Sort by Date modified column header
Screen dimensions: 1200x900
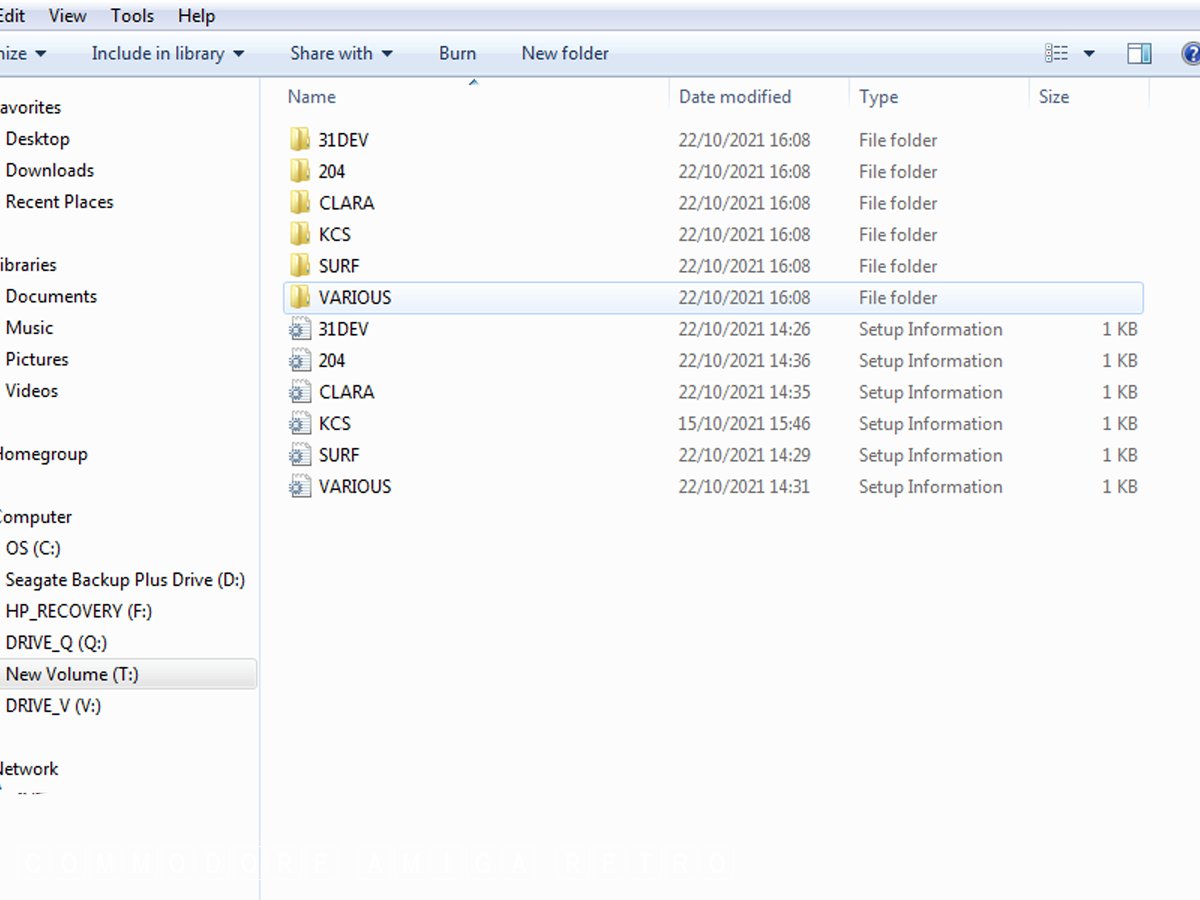click(735, 97)
